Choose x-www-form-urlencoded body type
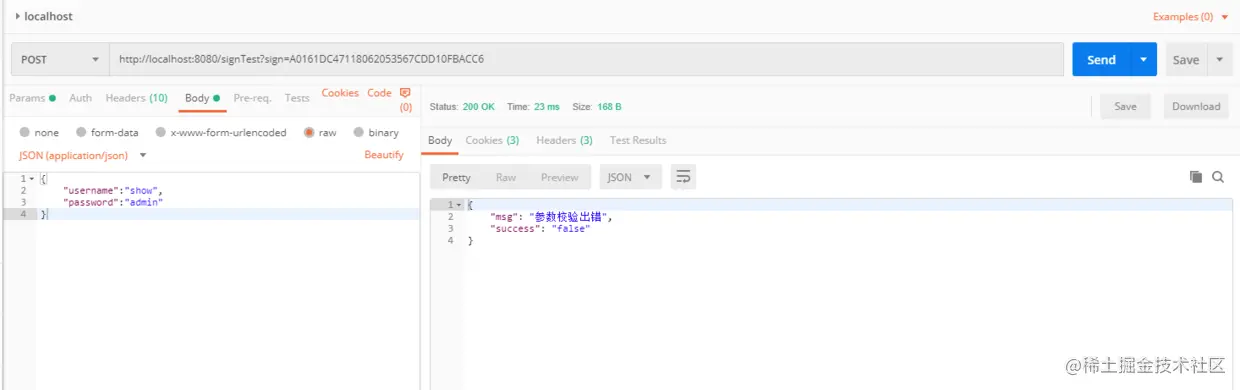 160,132
